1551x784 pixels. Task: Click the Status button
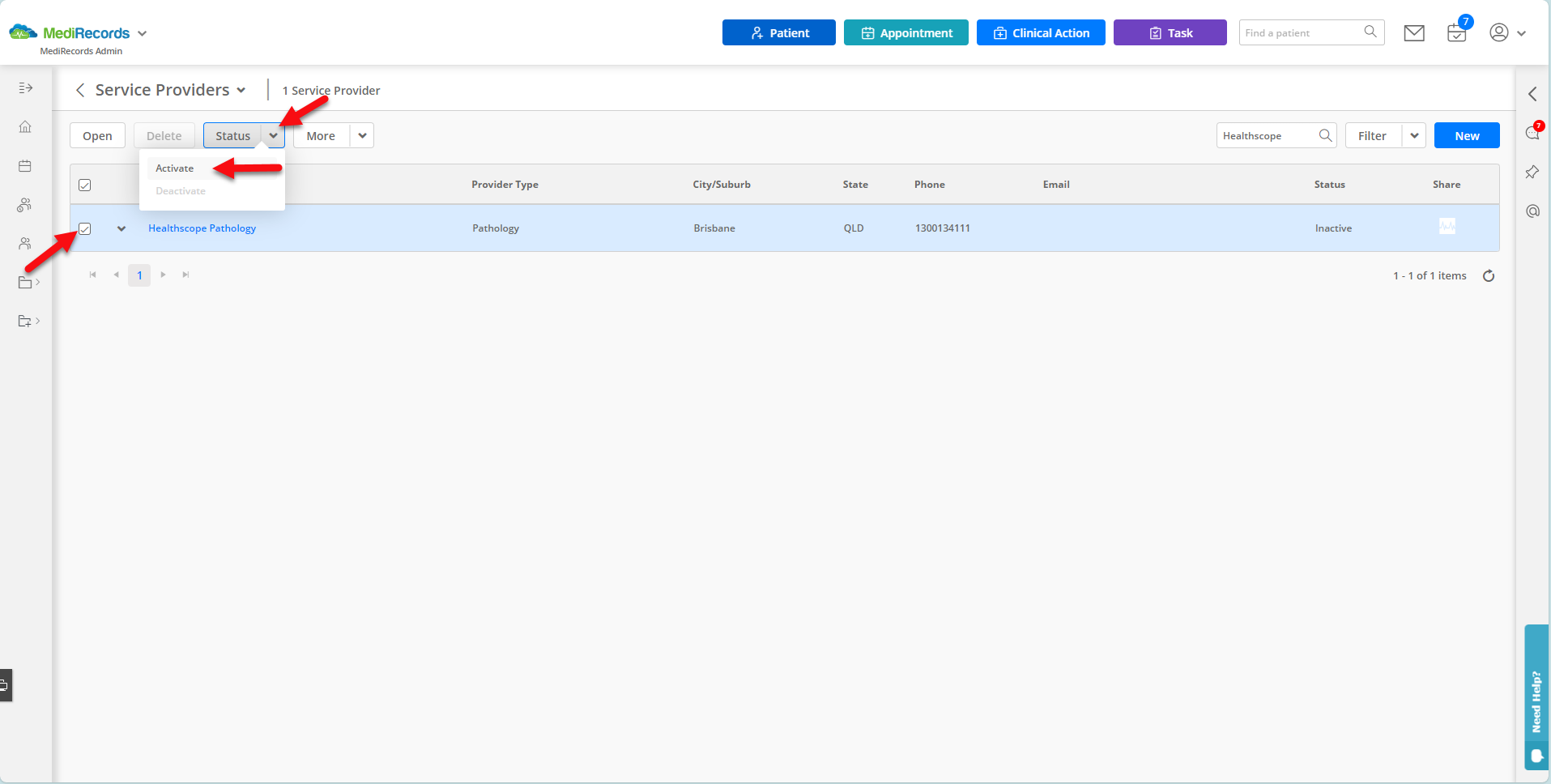(233, 135)
